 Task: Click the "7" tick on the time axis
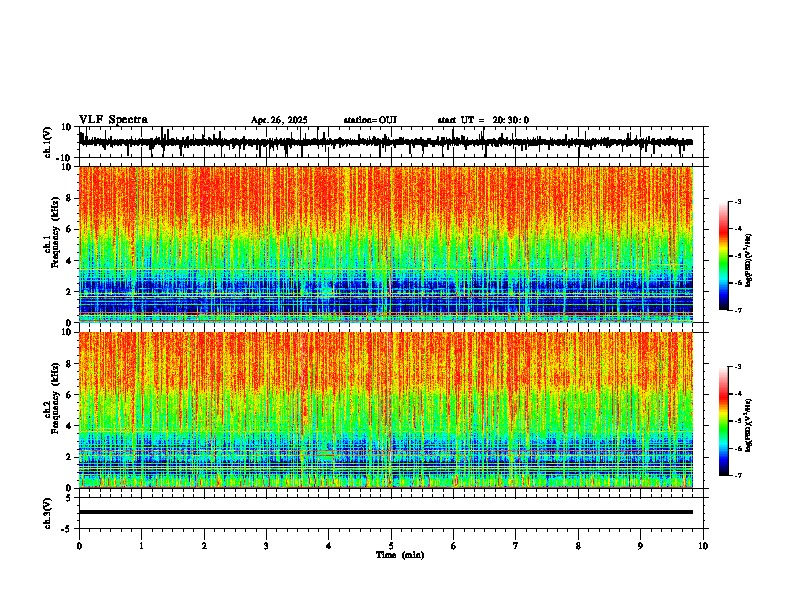pos(516,546)
